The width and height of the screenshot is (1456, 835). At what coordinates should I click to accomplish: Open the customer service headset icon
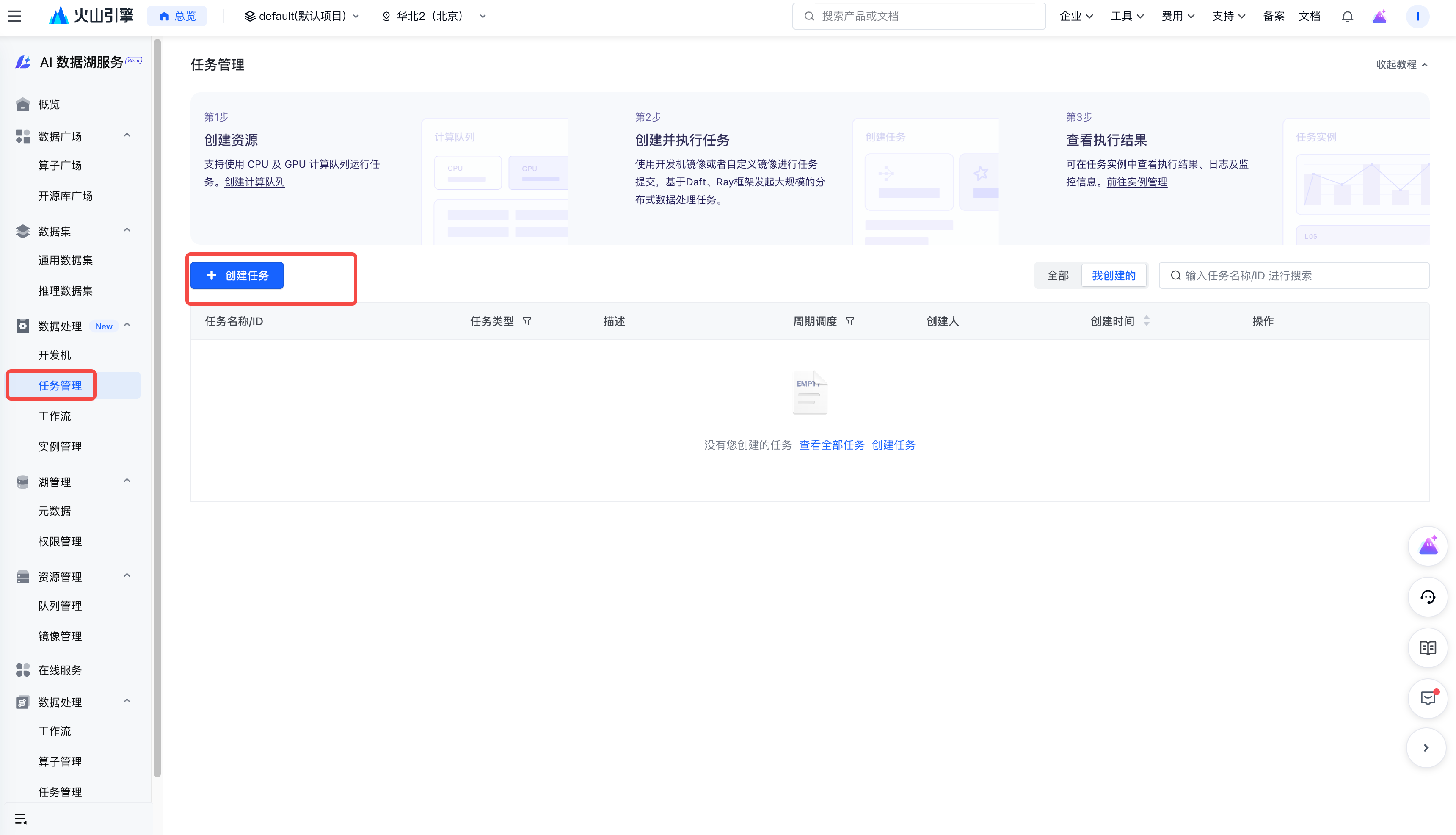(x=1427, y=597)
